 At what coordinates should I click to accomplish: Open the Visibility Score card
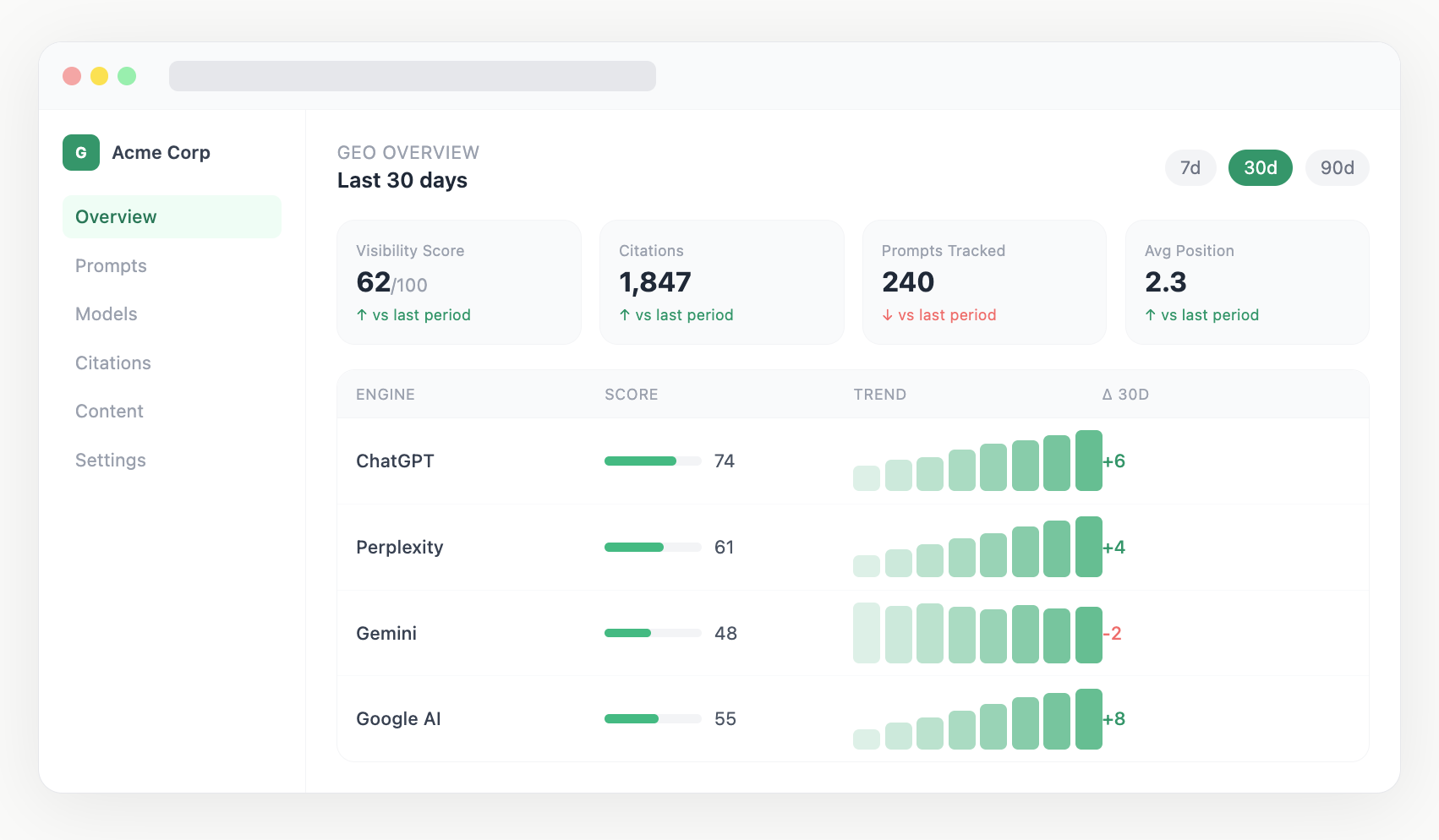coord(459,282)
